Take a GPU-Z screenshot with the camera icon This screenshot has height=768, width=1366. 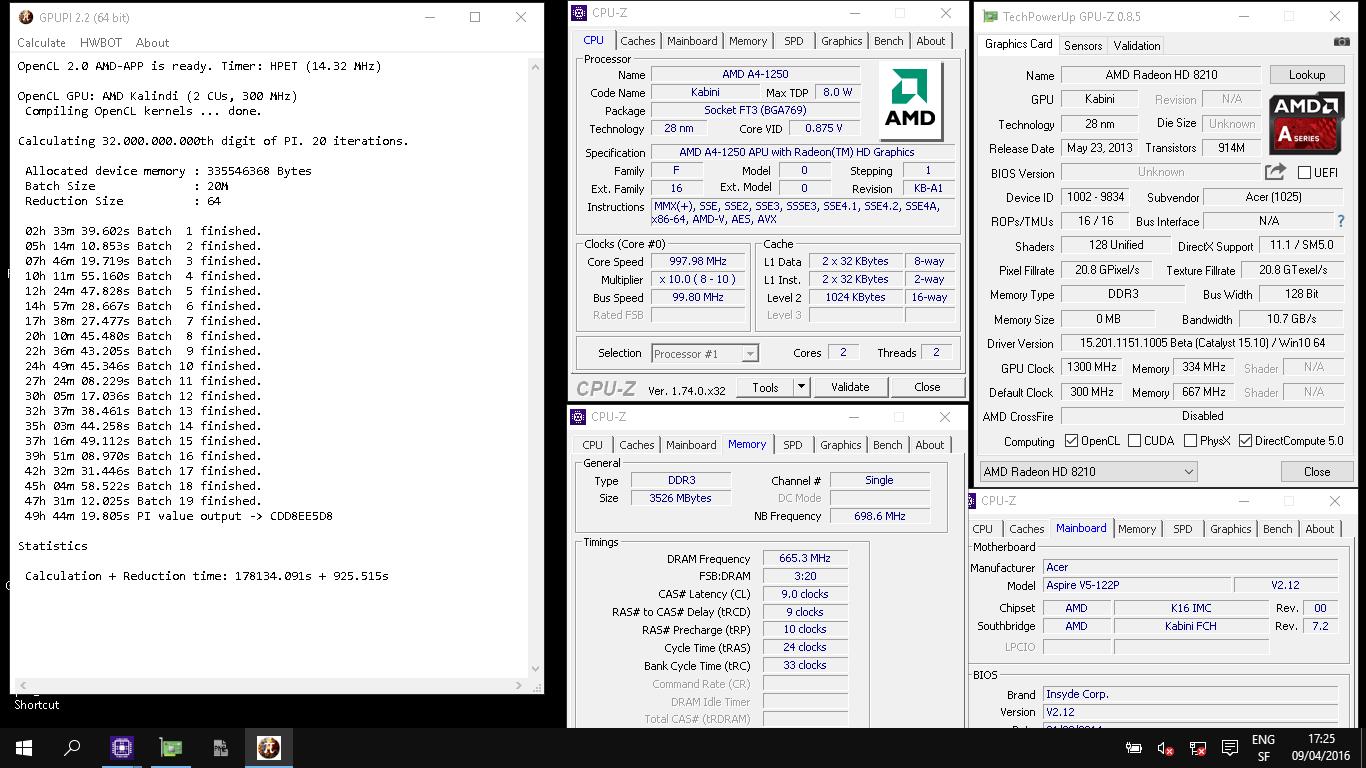tap(1341, 42)
